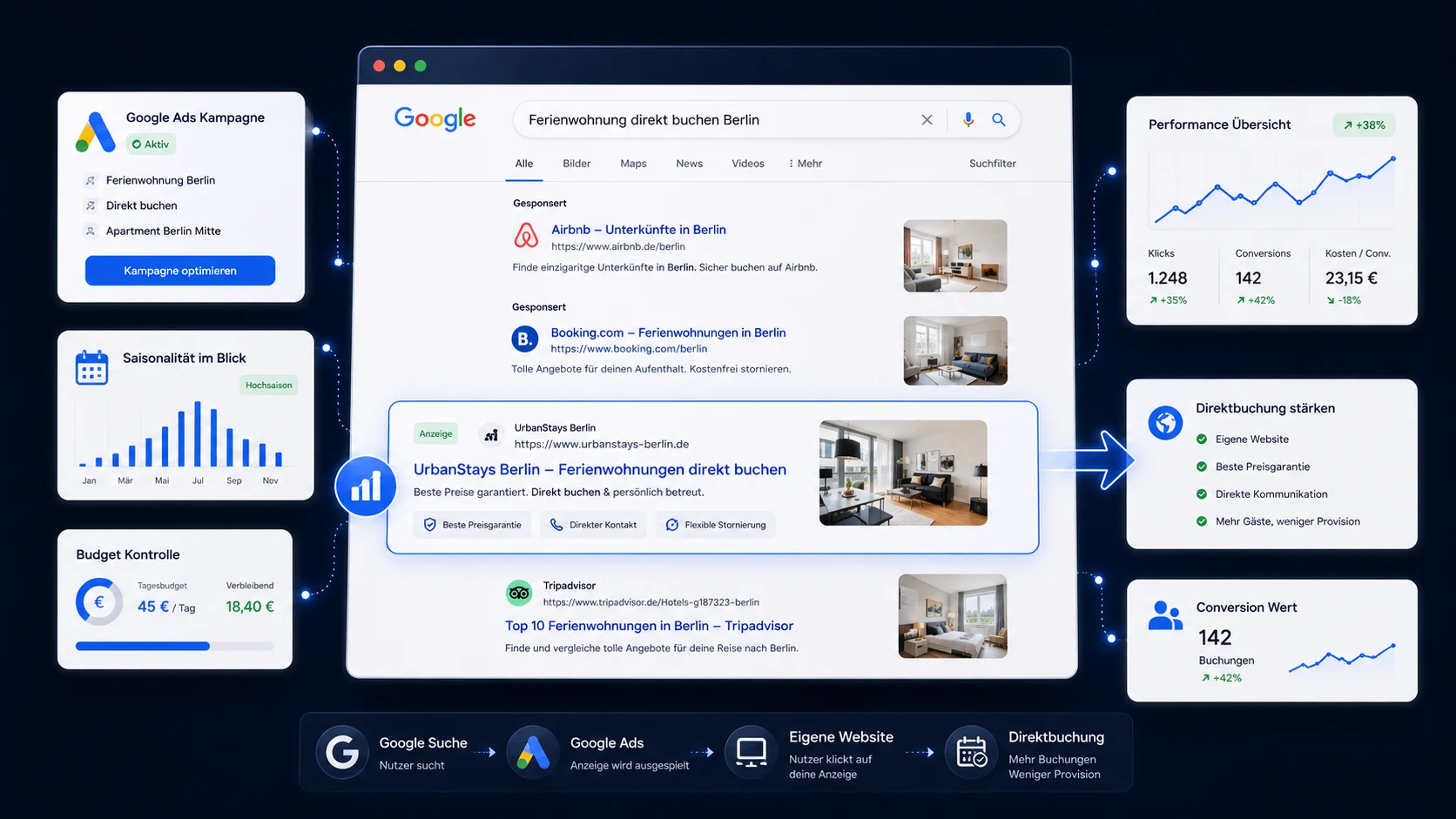
Task: Switch to the Maps tab
Action: [633, 164]
